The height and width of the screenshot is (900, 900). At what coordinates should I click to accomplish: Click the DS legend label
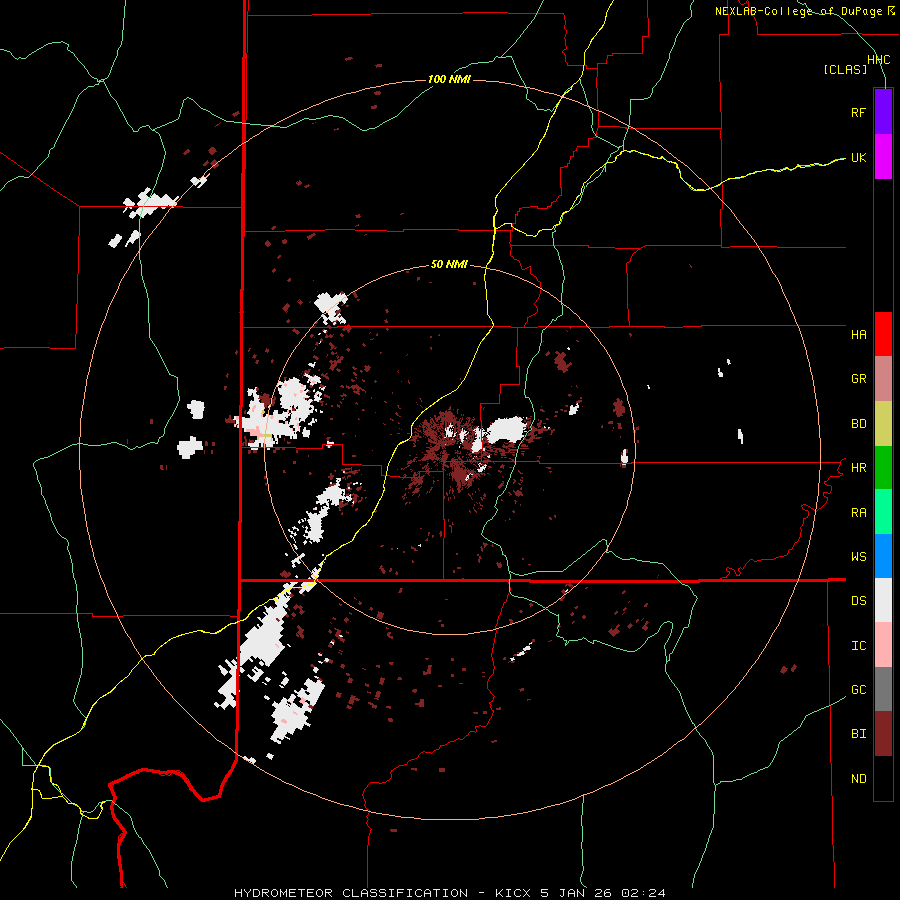click(x=858, y=601)
